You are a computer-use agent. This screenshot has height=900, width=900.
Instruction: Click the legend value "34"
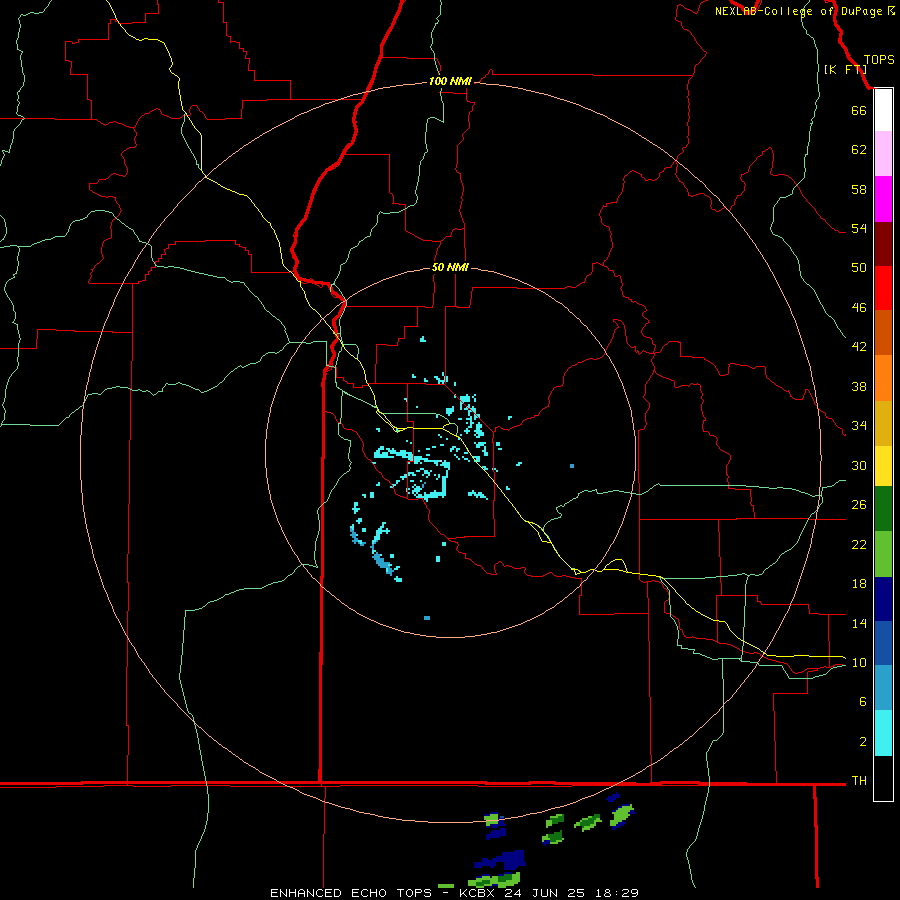pos(859,426)
